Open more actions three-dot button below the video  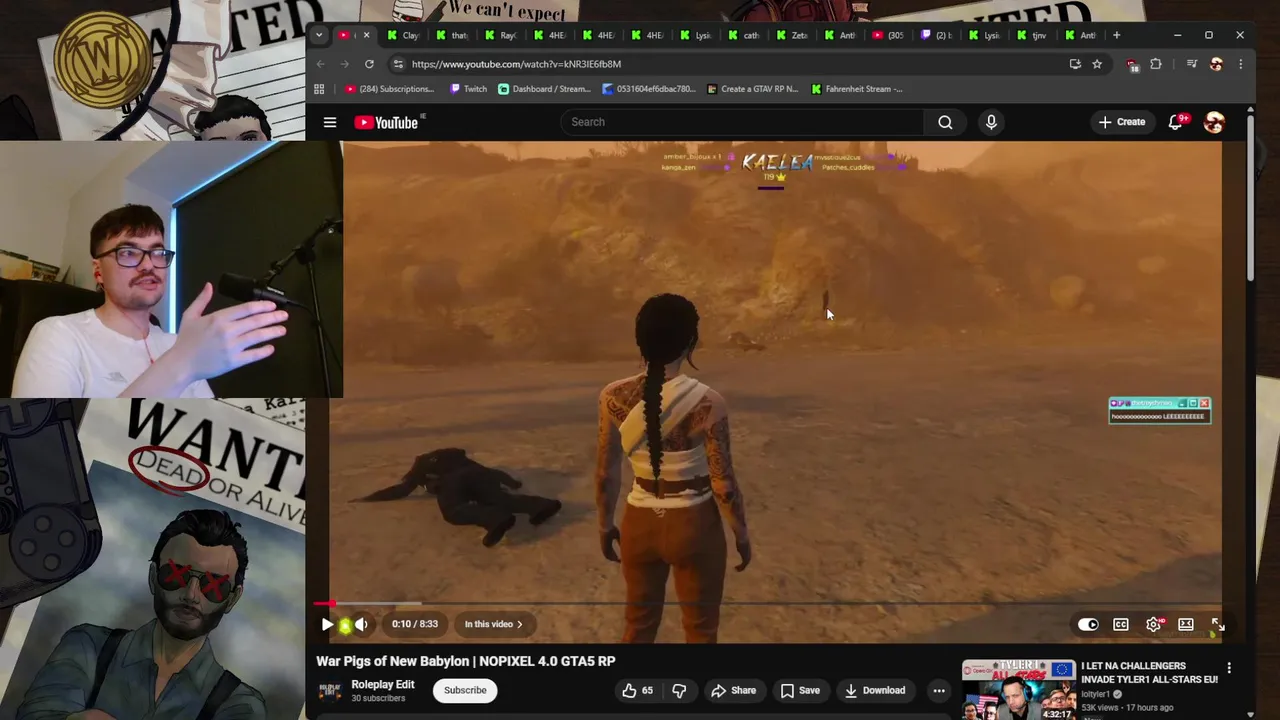(x=939, y=690)
